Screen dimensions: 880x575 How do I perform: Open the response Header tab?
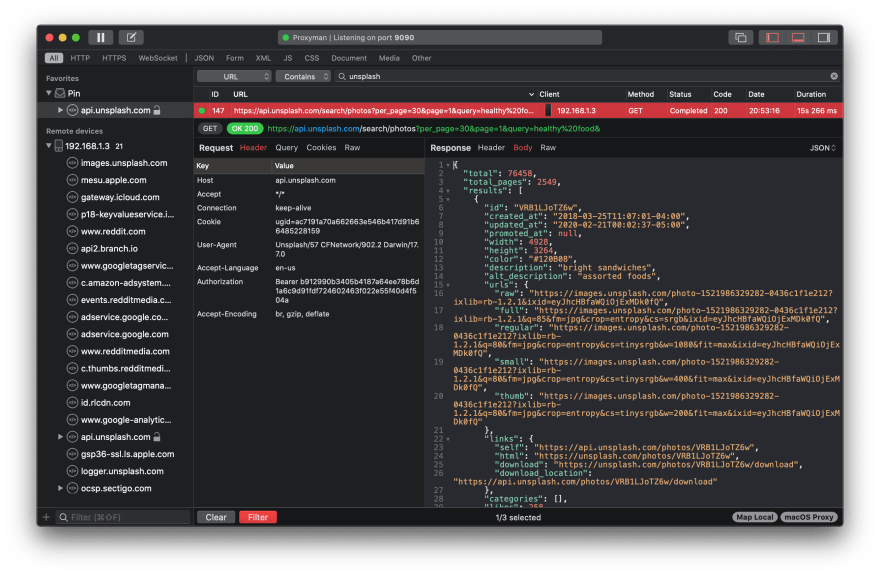[x=491, y=148]
